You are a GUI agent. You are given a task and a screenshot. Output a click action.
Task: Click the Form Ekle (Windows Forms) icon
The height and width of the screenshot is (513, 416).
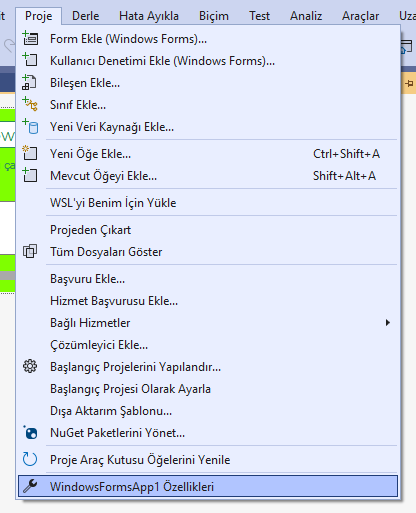coord(30,38)
